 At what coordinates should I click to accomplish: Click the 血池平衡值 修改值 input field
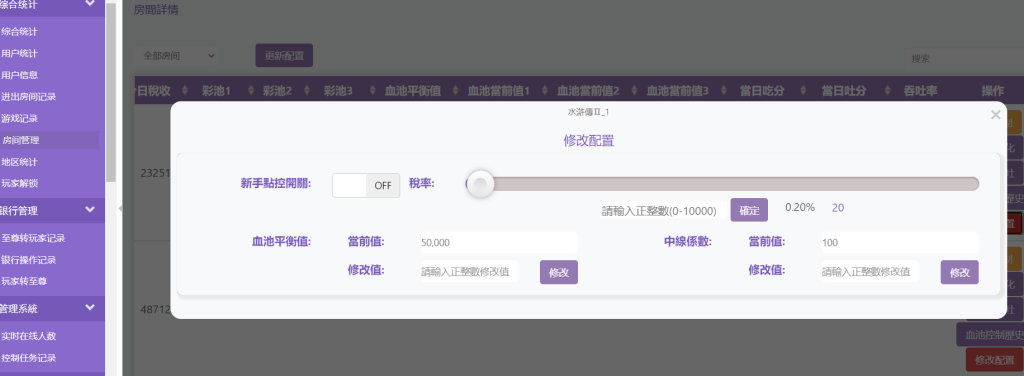(x=470, y=272)
